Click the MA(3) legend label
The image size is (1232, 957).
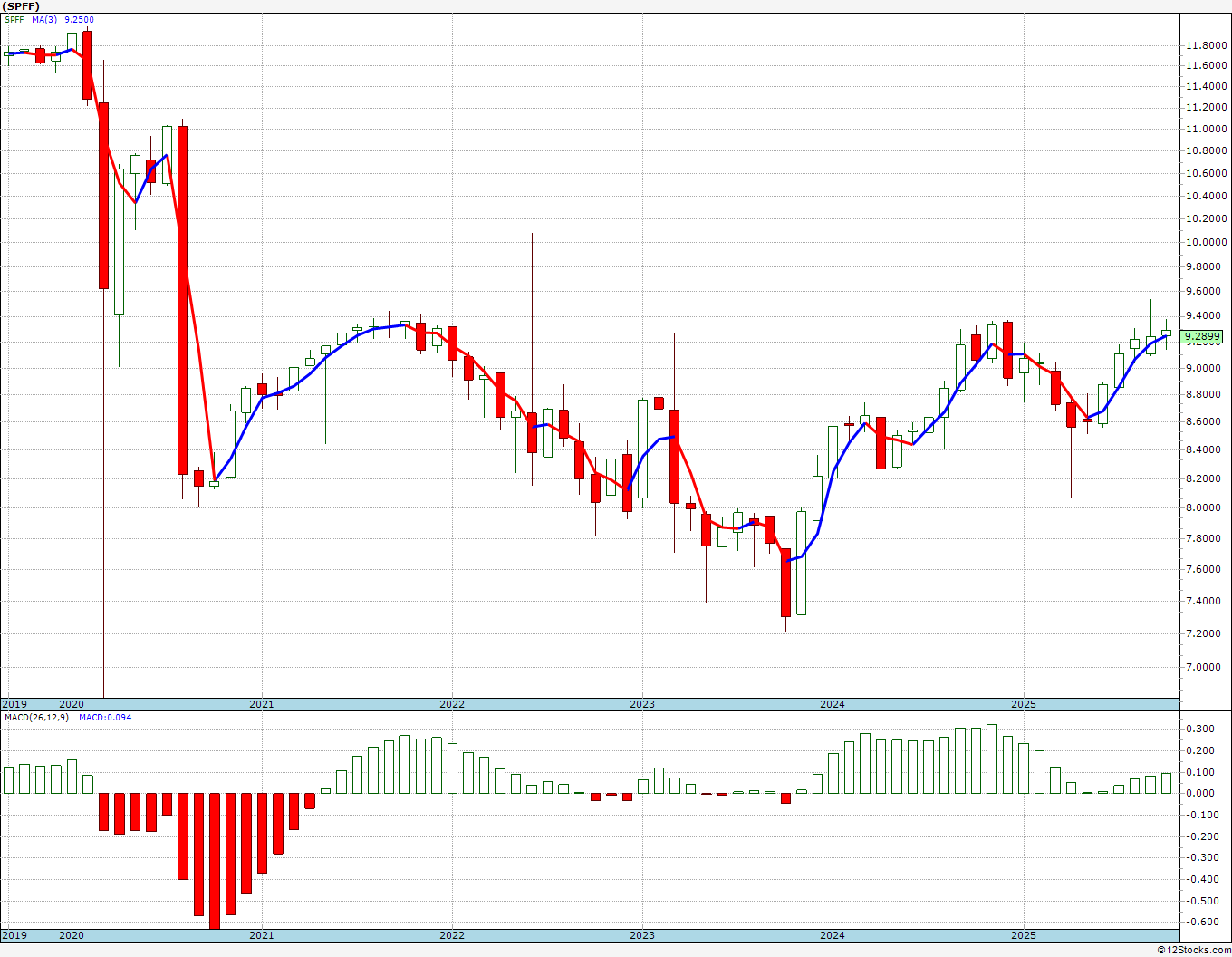pyautogui.click(x=45, y=19)
